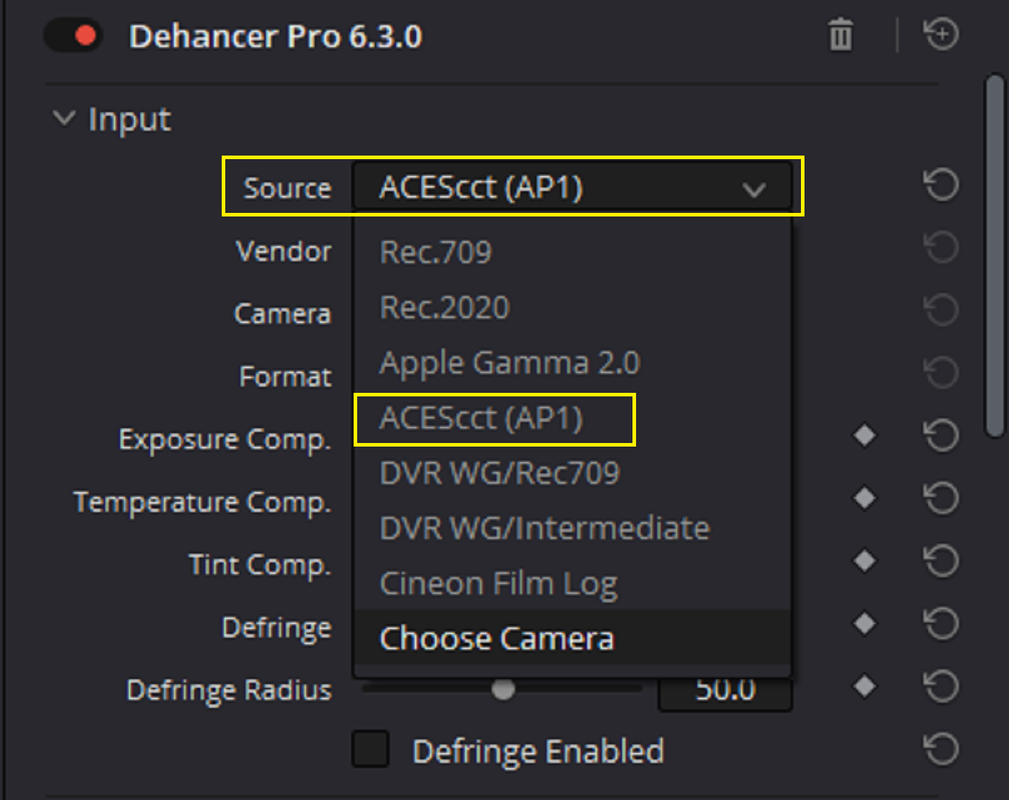The image size is (1009, 800).
Task: Reset the Defringe Enabled setting
Action: 941,749
